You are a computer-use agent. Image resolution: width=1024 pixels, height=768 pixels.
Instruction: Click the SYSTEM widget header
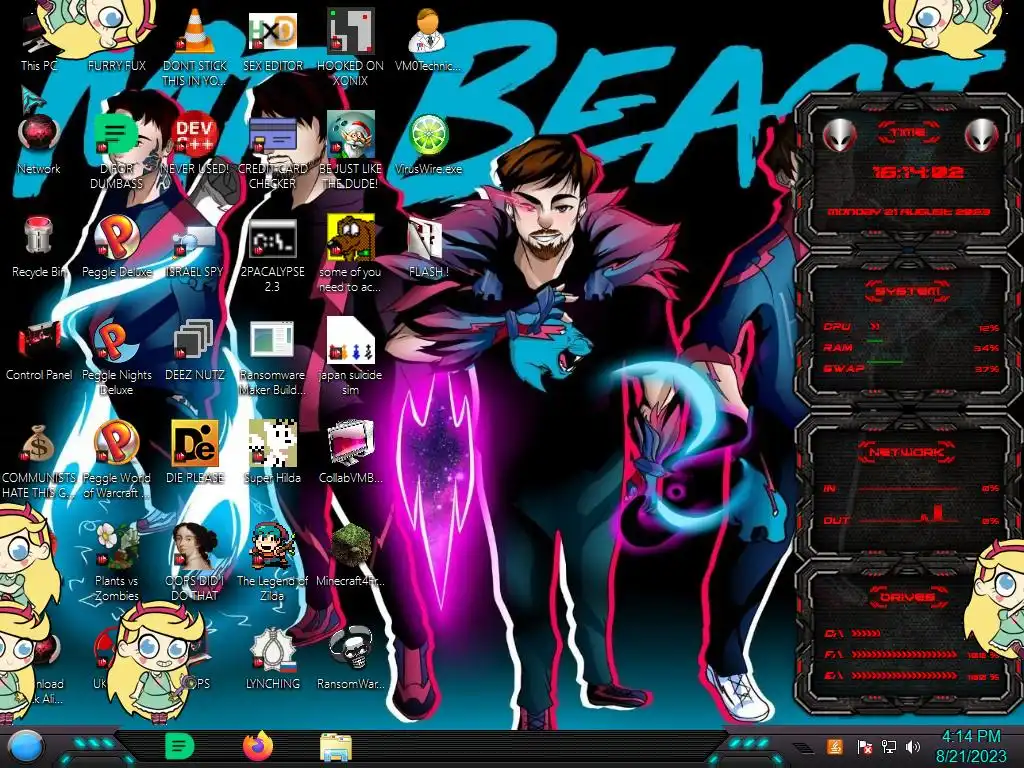(908, 291)
